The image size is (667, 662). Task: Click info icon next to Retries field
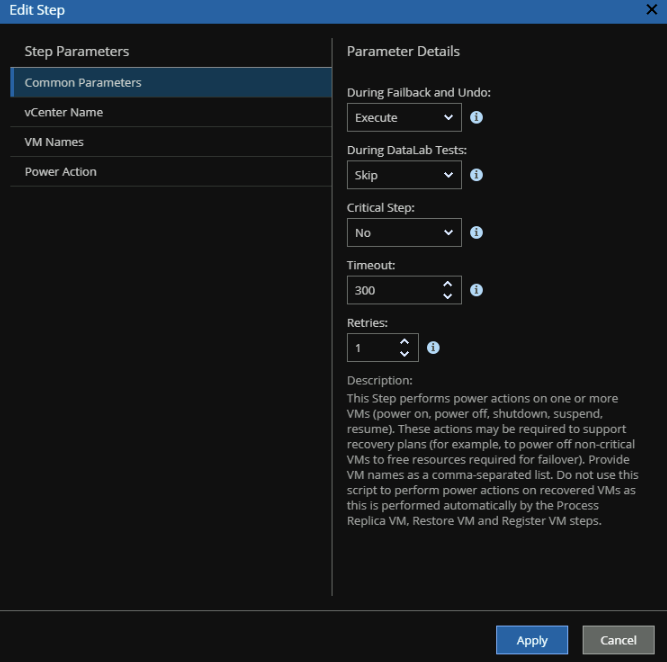tap(433, 348)
